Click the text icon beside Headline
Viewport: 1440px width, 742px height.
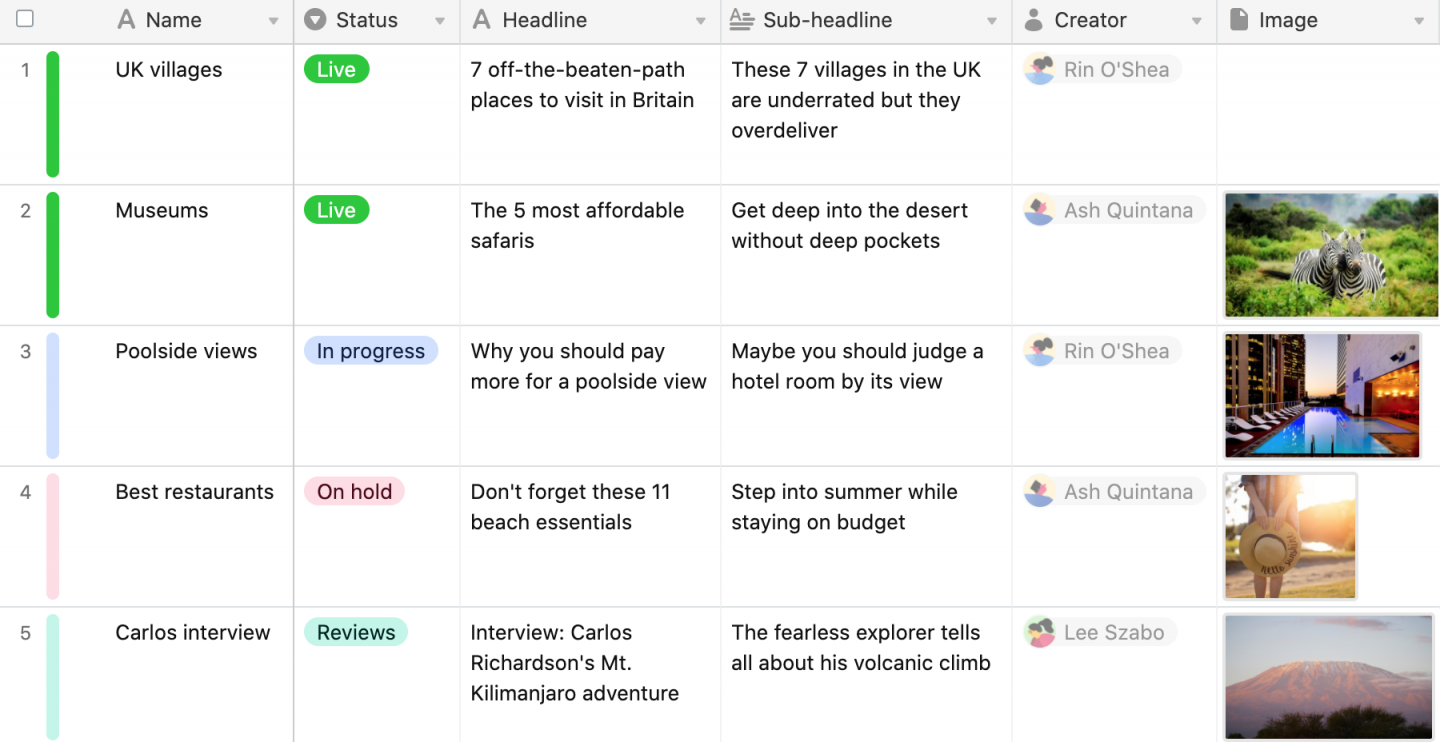pos(481,20)
